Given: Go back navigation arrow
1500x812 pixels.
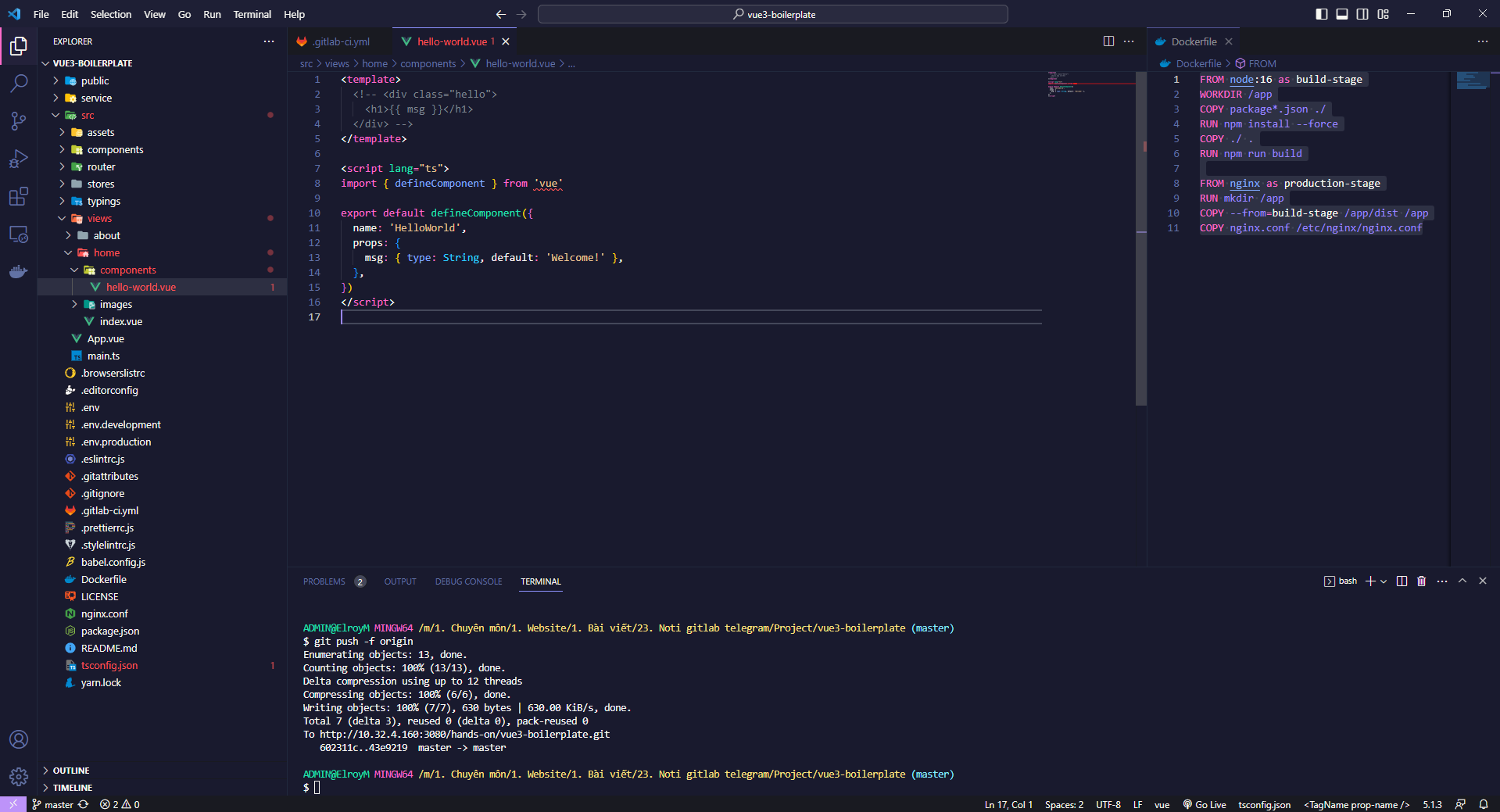Looking at the screenshot, I should point(501,14).
